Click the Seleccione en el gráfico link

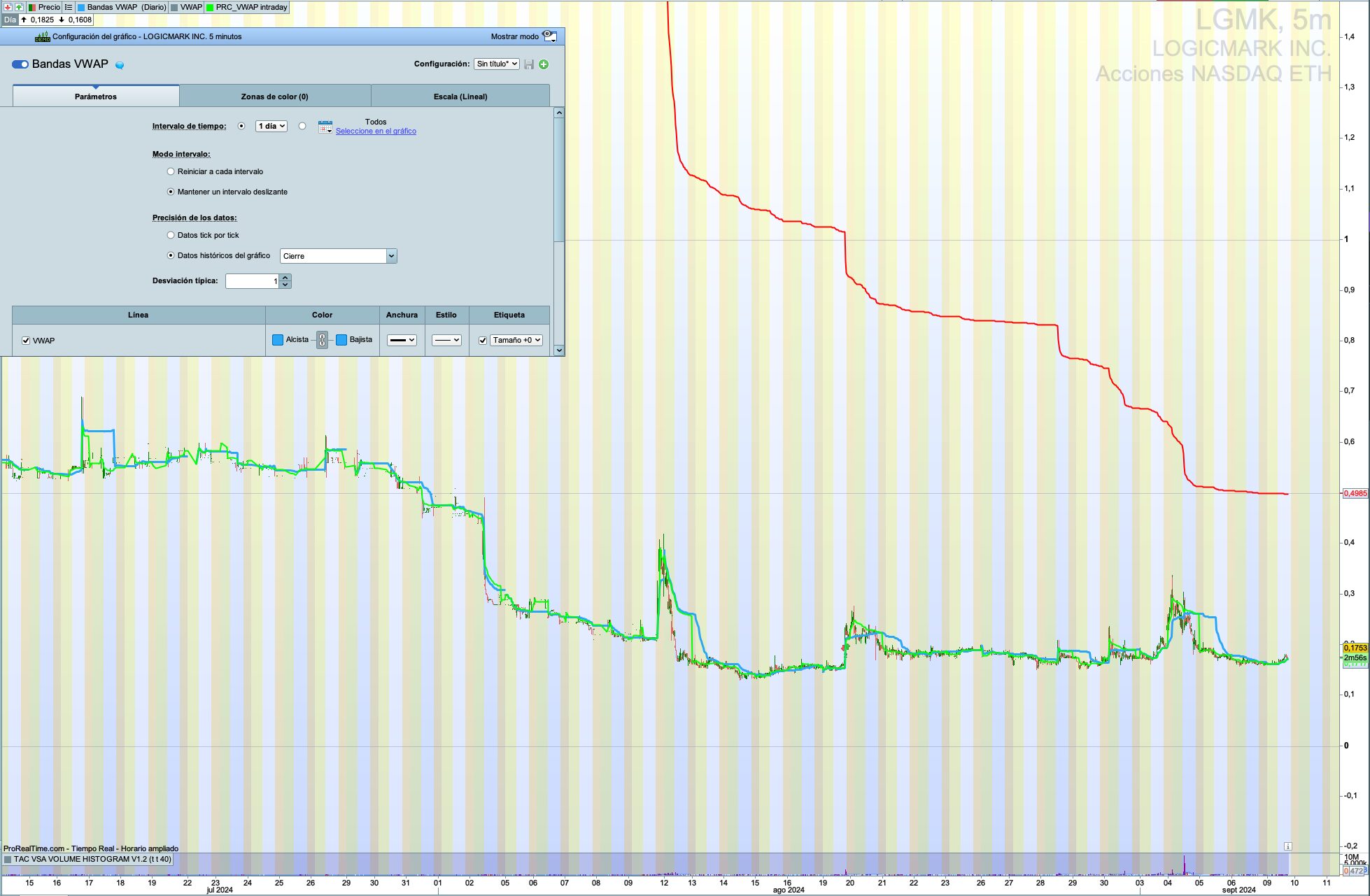(x=376, y=131)
